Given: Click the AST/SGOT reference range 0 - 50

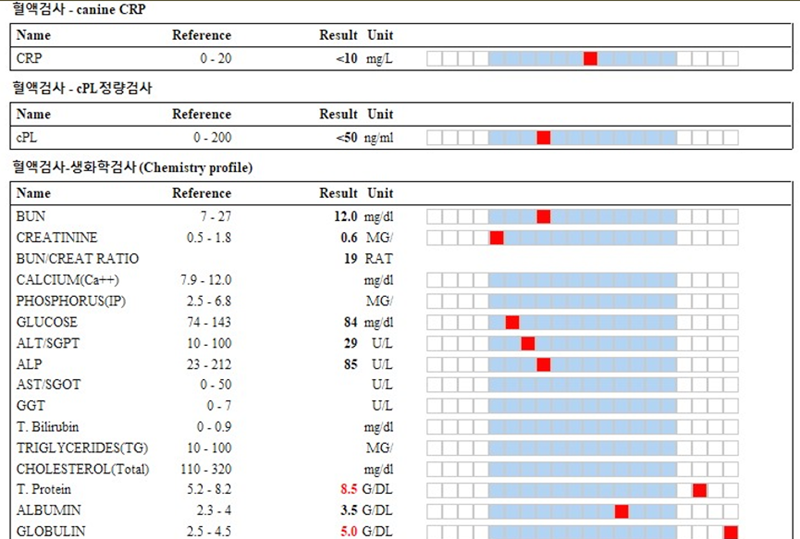Looking at the screenshot, I should [x=215, y=384].
